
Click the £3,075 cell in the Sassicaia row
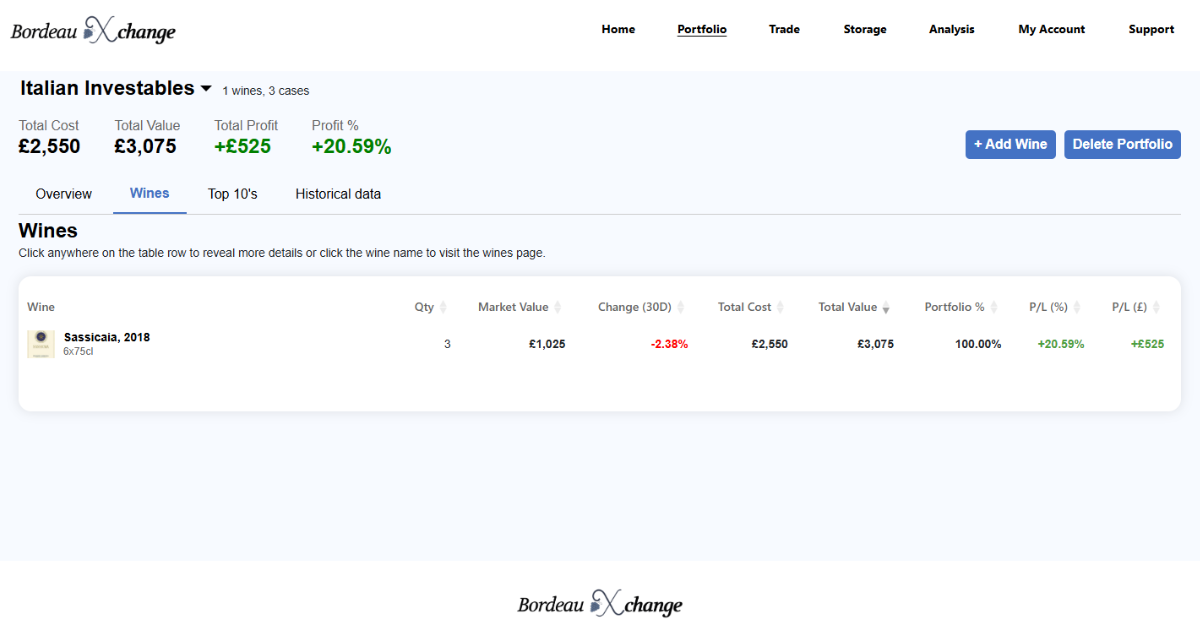[876, 344]
